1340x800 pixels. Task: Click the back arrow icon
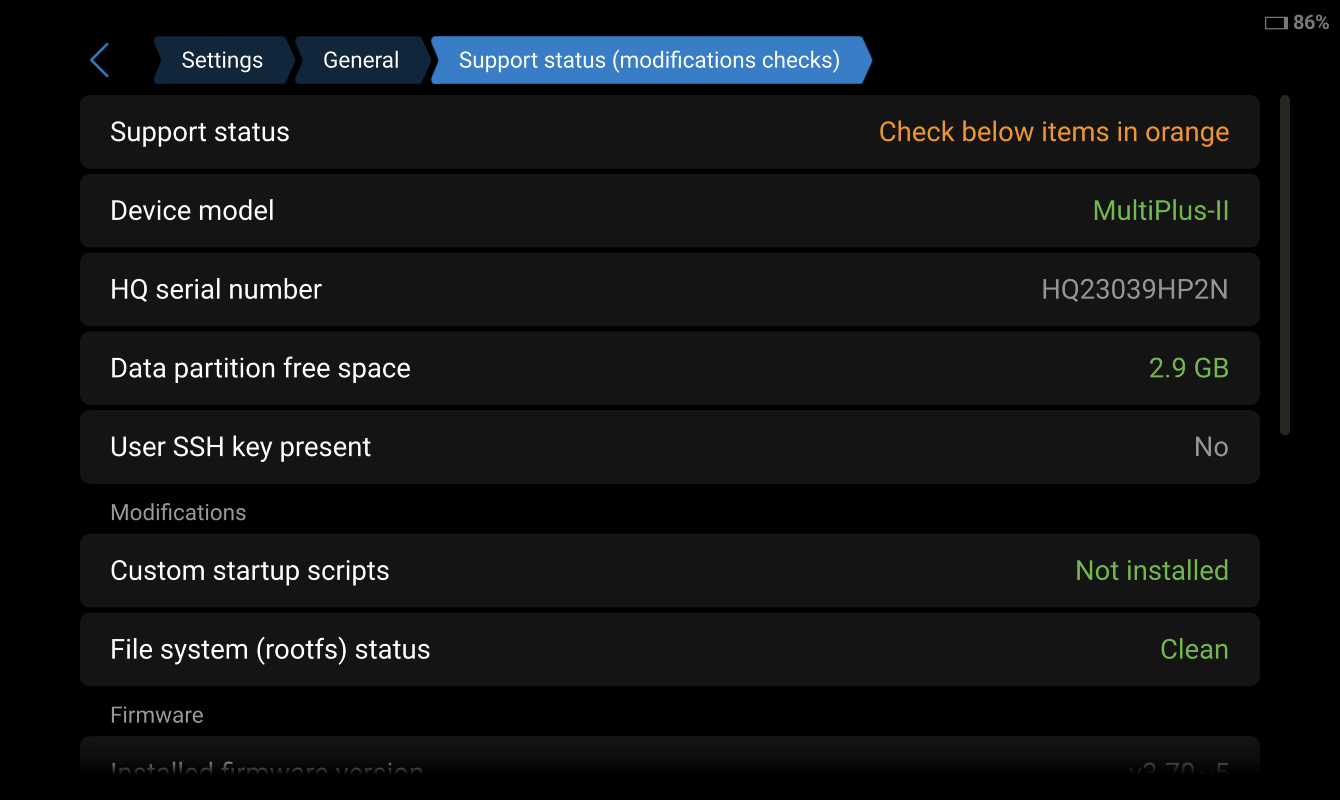click(x=99, y=60)
